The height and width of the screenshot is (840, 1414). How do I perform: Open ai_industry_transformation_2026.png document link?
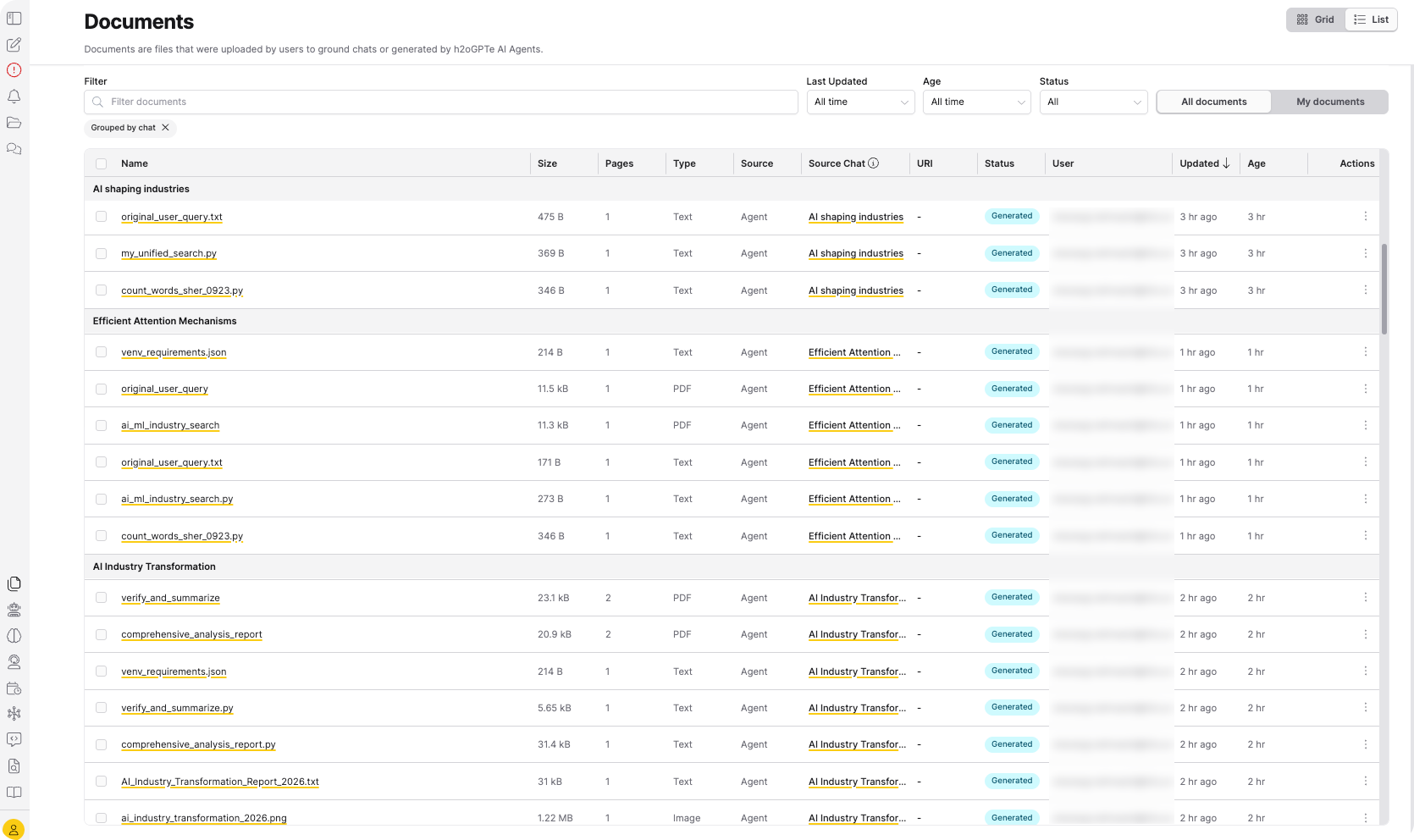click(x=204, y=818)
